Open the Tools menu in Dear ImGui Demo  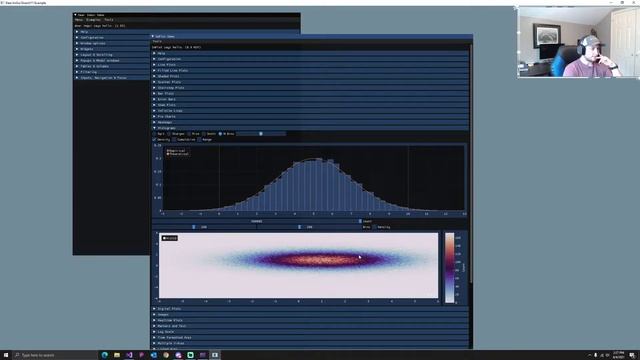click(x=109, y=20)
